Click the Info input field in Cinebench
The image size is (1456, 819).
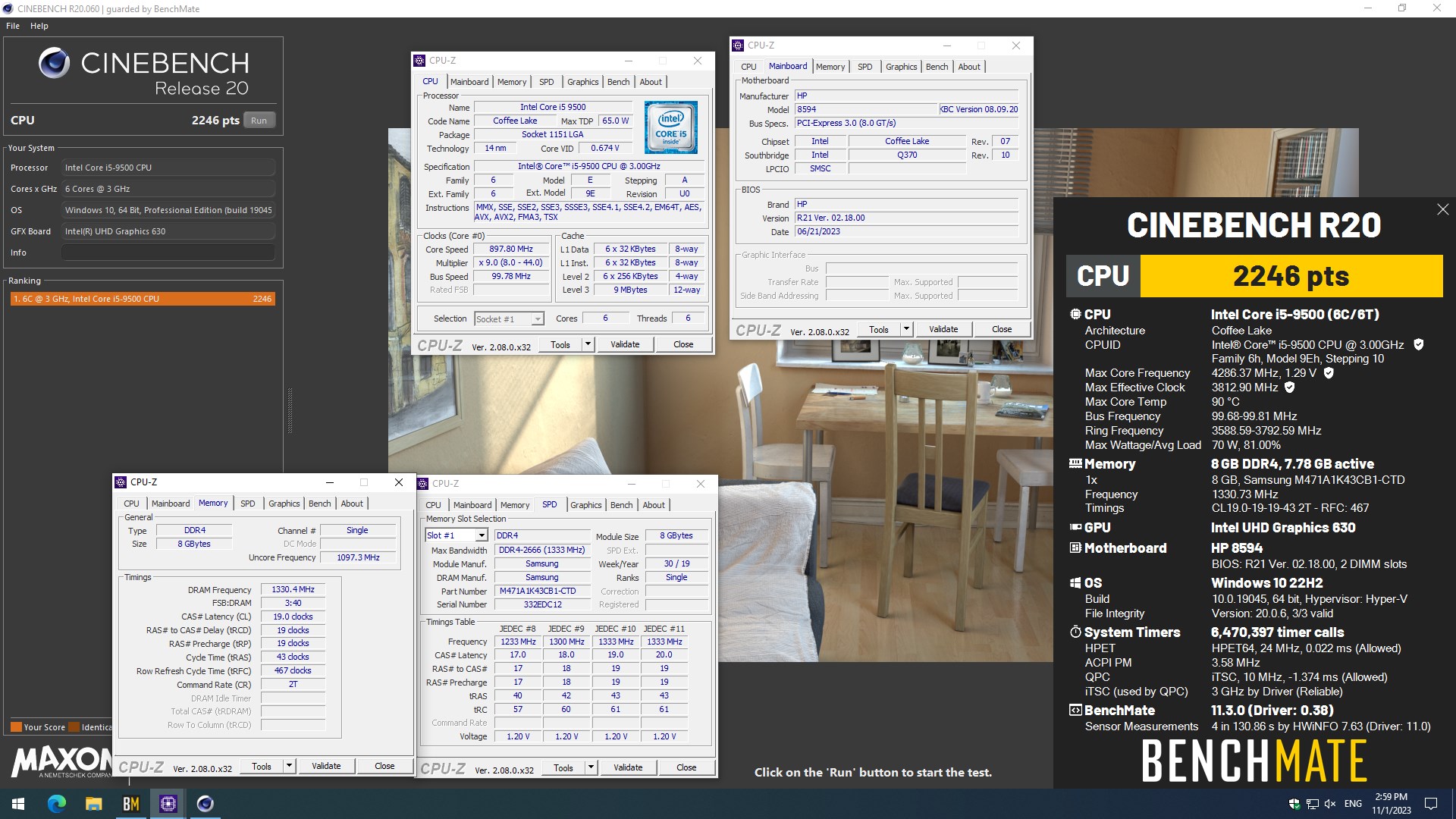tap(168, 253)
